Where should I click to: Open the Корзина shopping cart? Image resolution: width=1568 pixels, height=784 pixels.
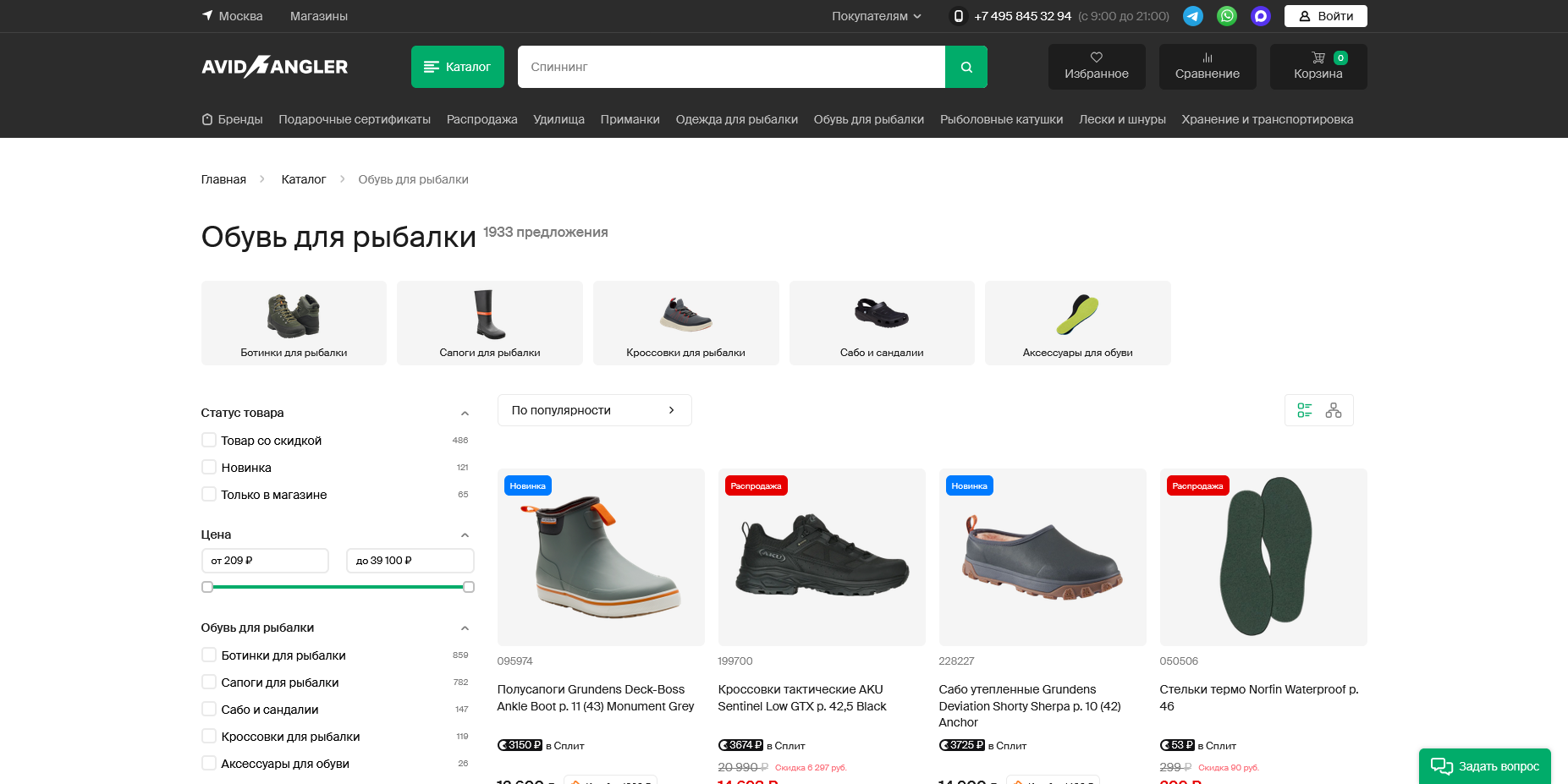(1318, 67)
